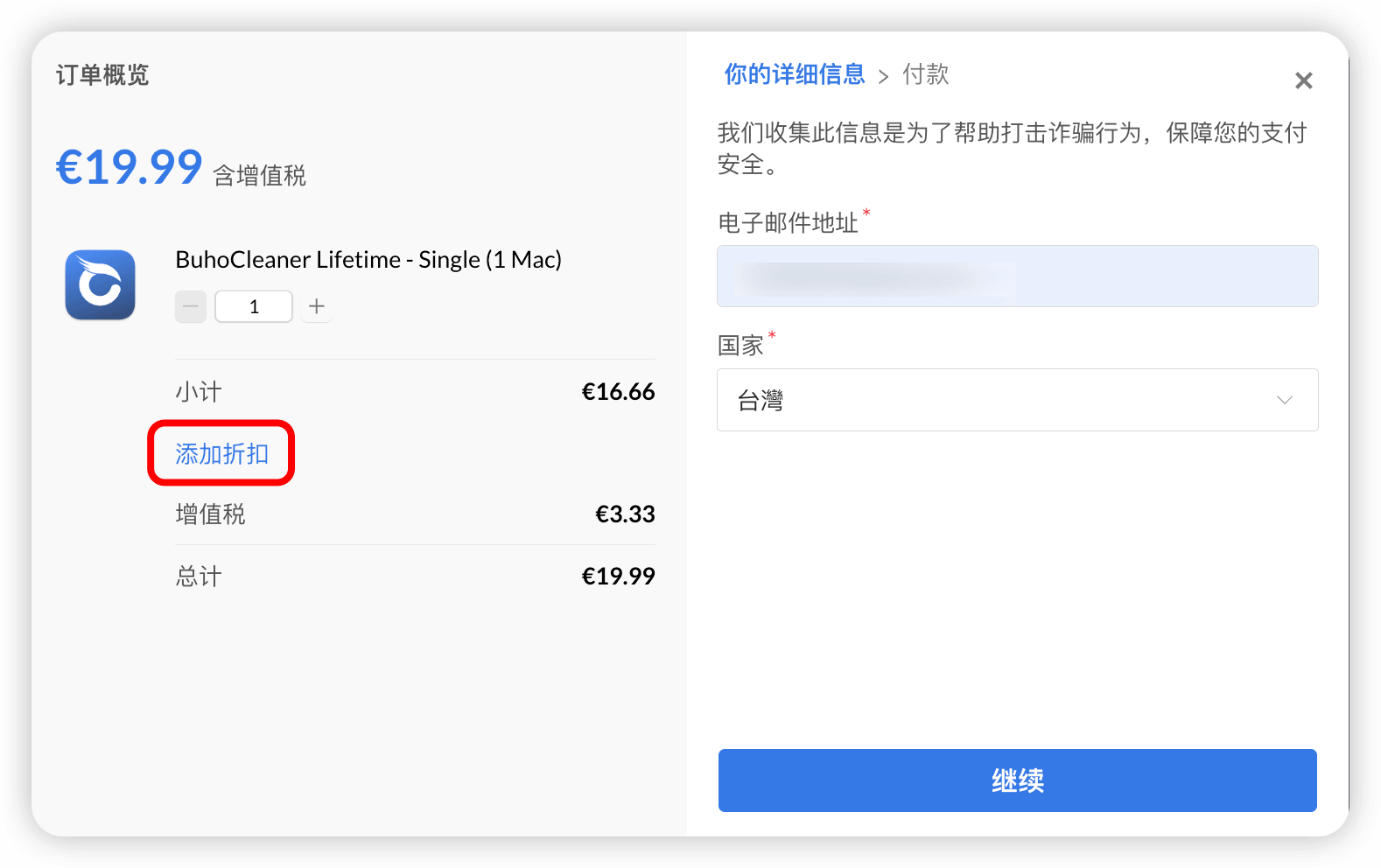This screenshot has width=1381, height=868.
Task: Click 台灣 selected country text
Action: click(x=761, y=401)
